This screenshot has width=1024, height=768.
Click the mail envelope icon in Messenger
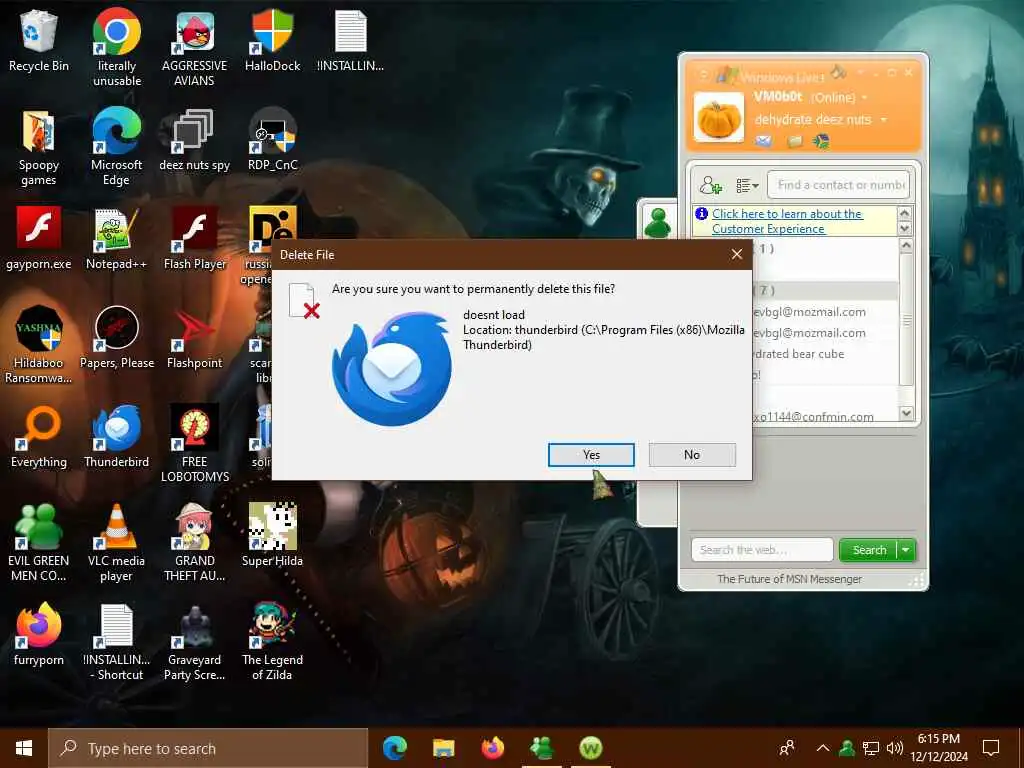tap(763, 141)
